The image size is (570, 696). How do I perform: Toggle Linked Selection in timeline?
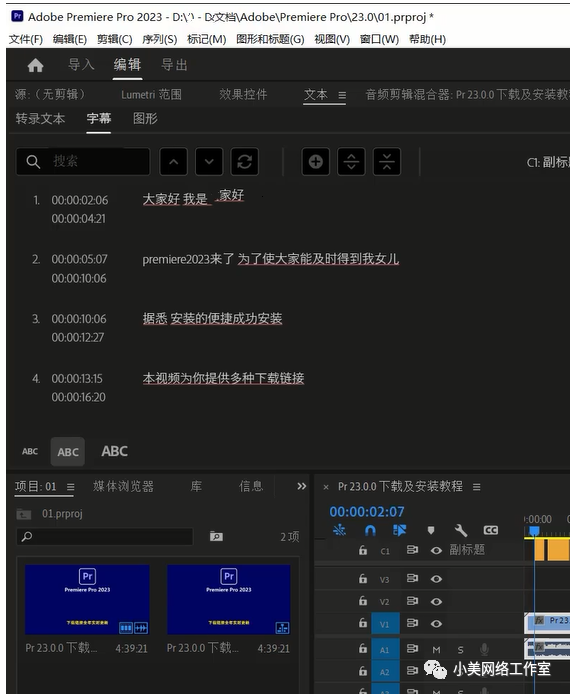pos(399,530)
